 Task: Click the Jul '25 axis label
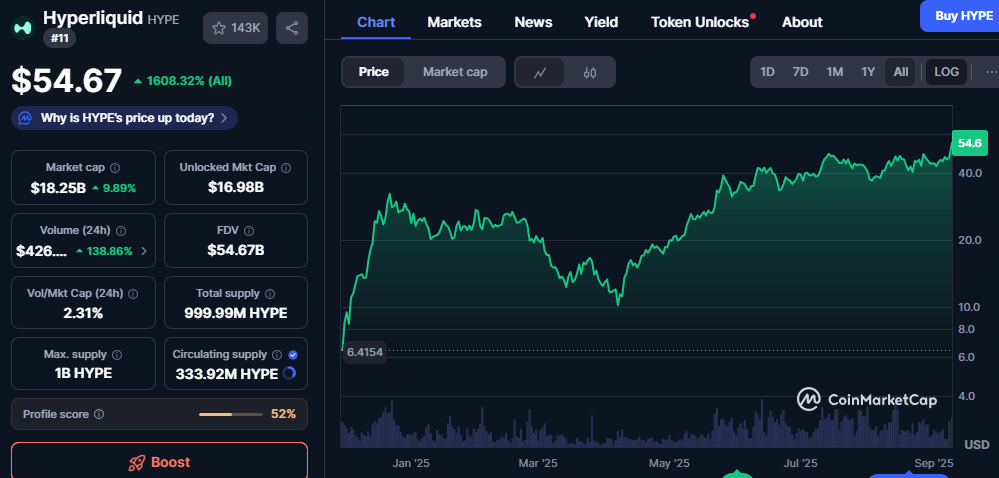(801, 463)
